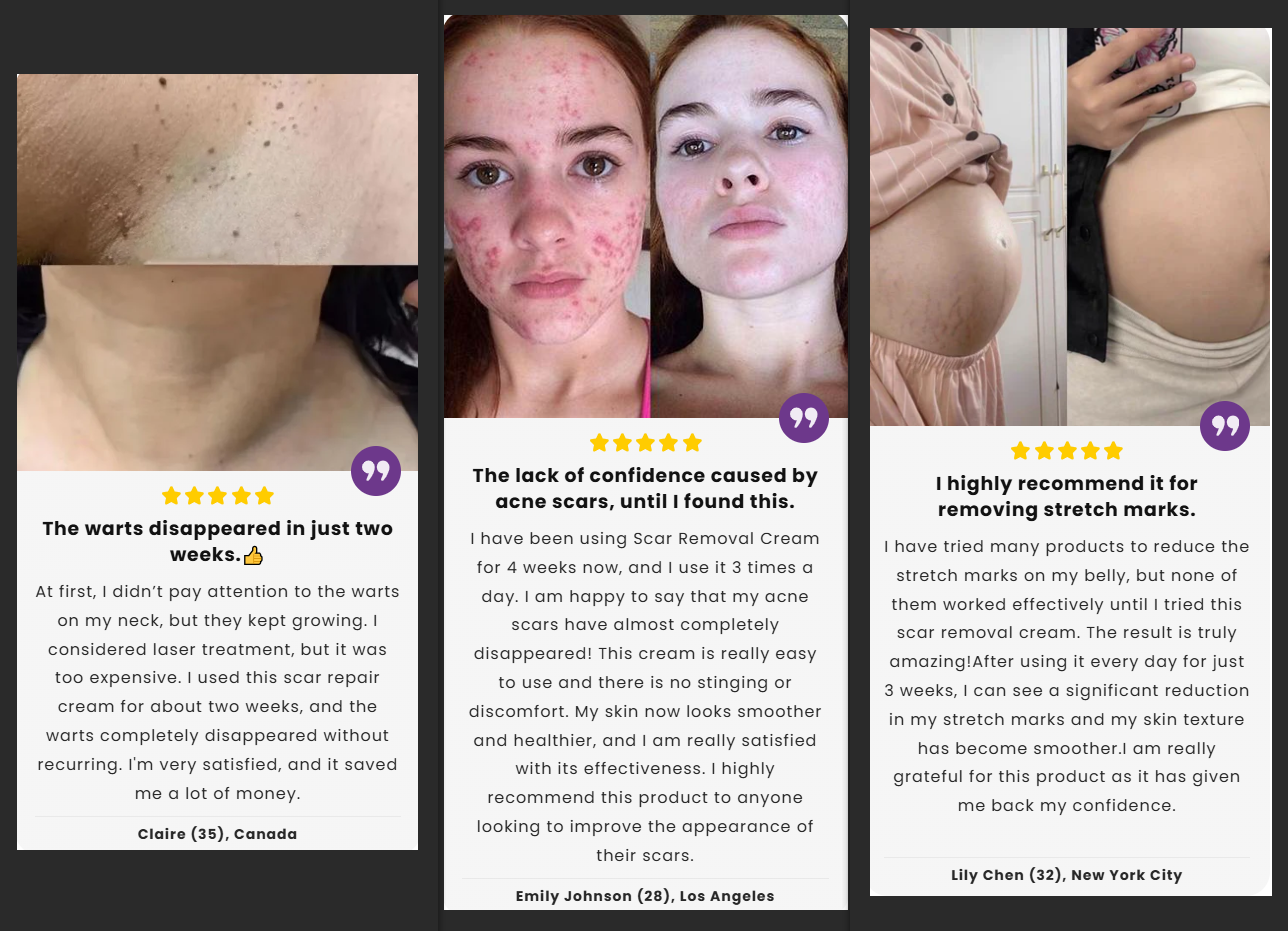Open the pregnant belly stretch marks photo
1288x931 pixels.
pyautogui.click(x=1070, y=227)
